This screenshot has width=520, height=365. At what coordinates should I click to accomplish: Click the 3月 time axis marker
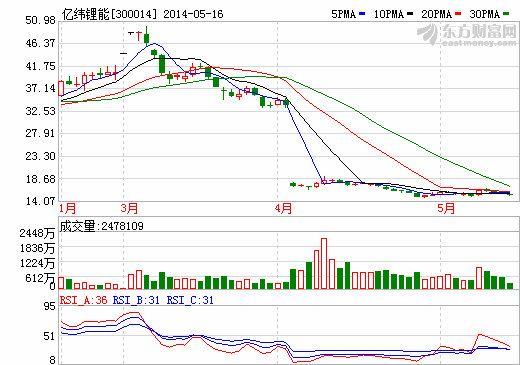[129, 209]
